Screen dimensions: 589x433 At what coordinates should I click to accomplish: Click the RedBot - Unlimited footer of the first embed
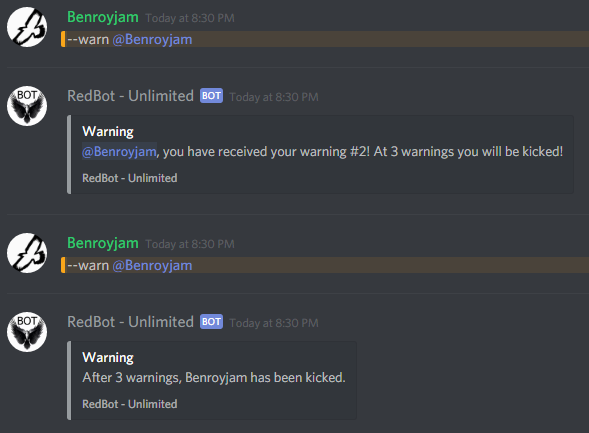click(130, 178)
